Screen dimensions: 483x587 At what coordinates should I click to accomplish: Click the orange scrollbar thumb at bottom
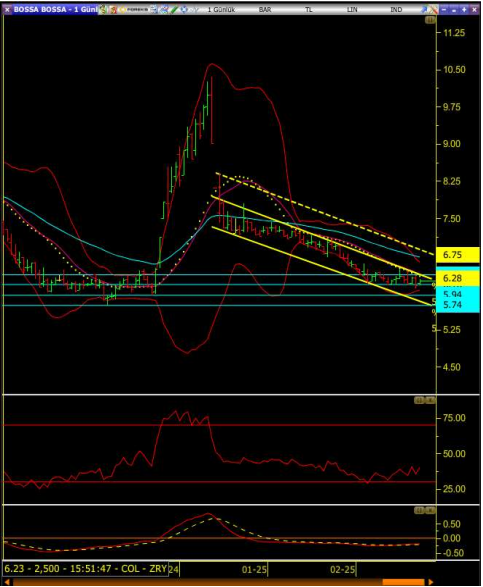click(403, 582)
